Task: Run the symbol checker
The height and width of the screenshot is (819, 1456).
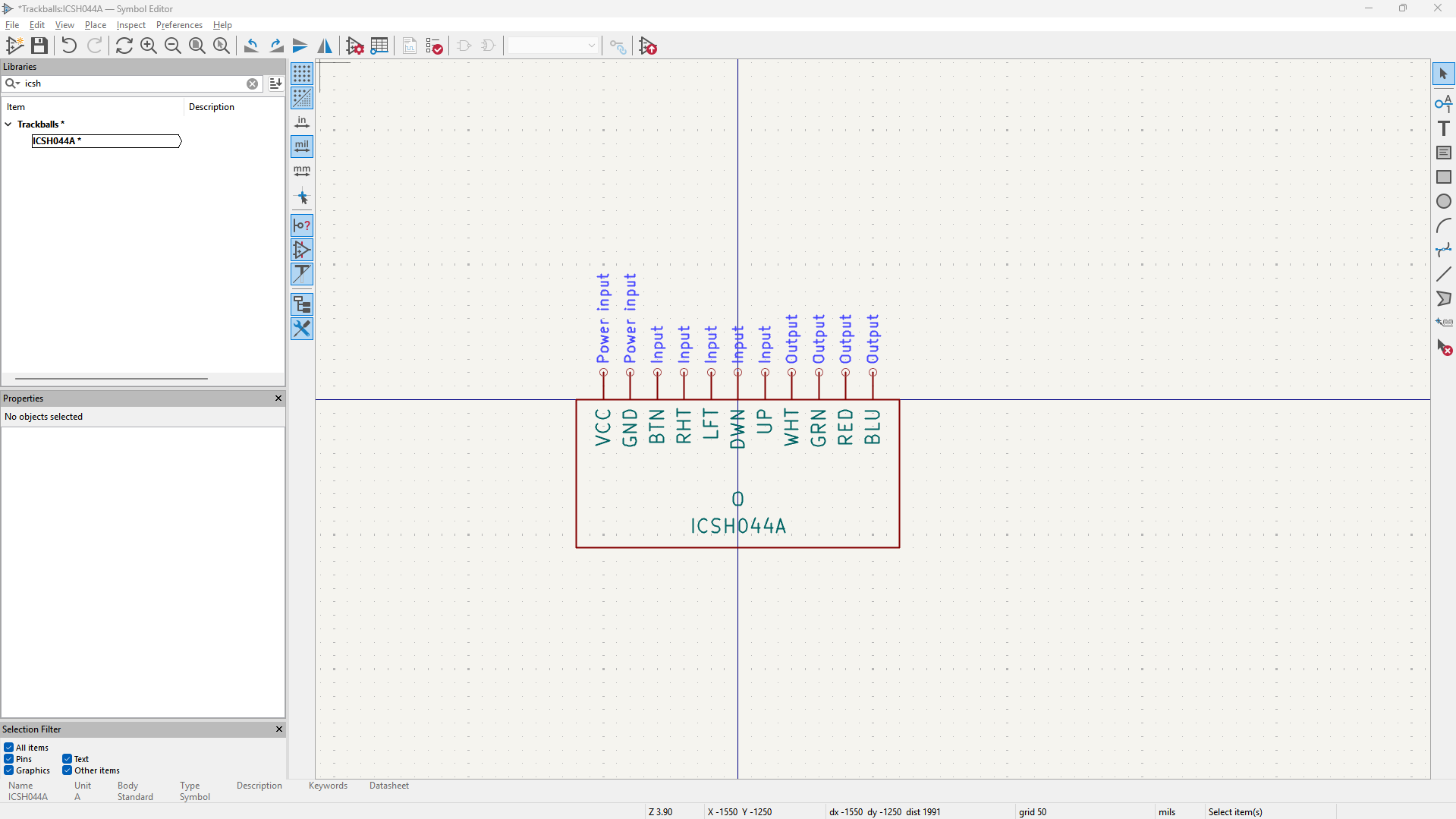Action: [434, 46]
